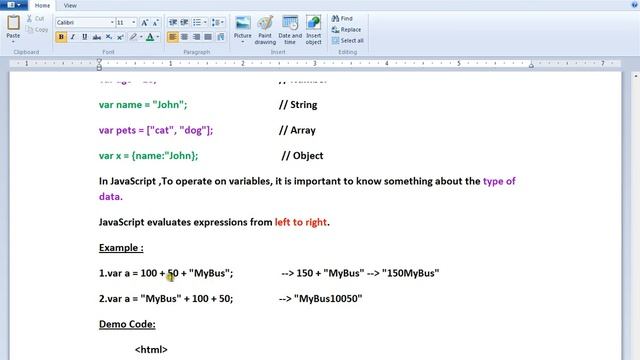The width and height of the screenshot is (640, 360).
Task: Toggle Underline formatting
Action: [x=84, y=37]
